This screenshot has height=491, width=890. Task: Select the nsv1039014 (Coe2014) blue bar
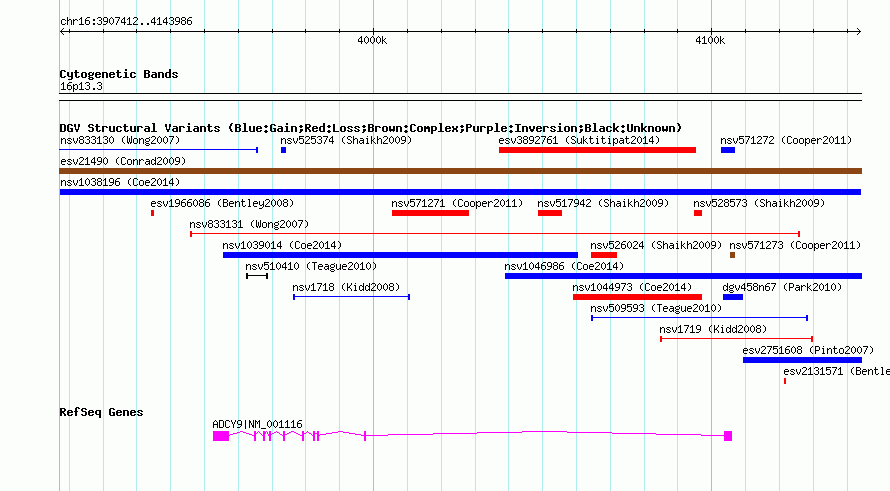[x=400, y=255]
